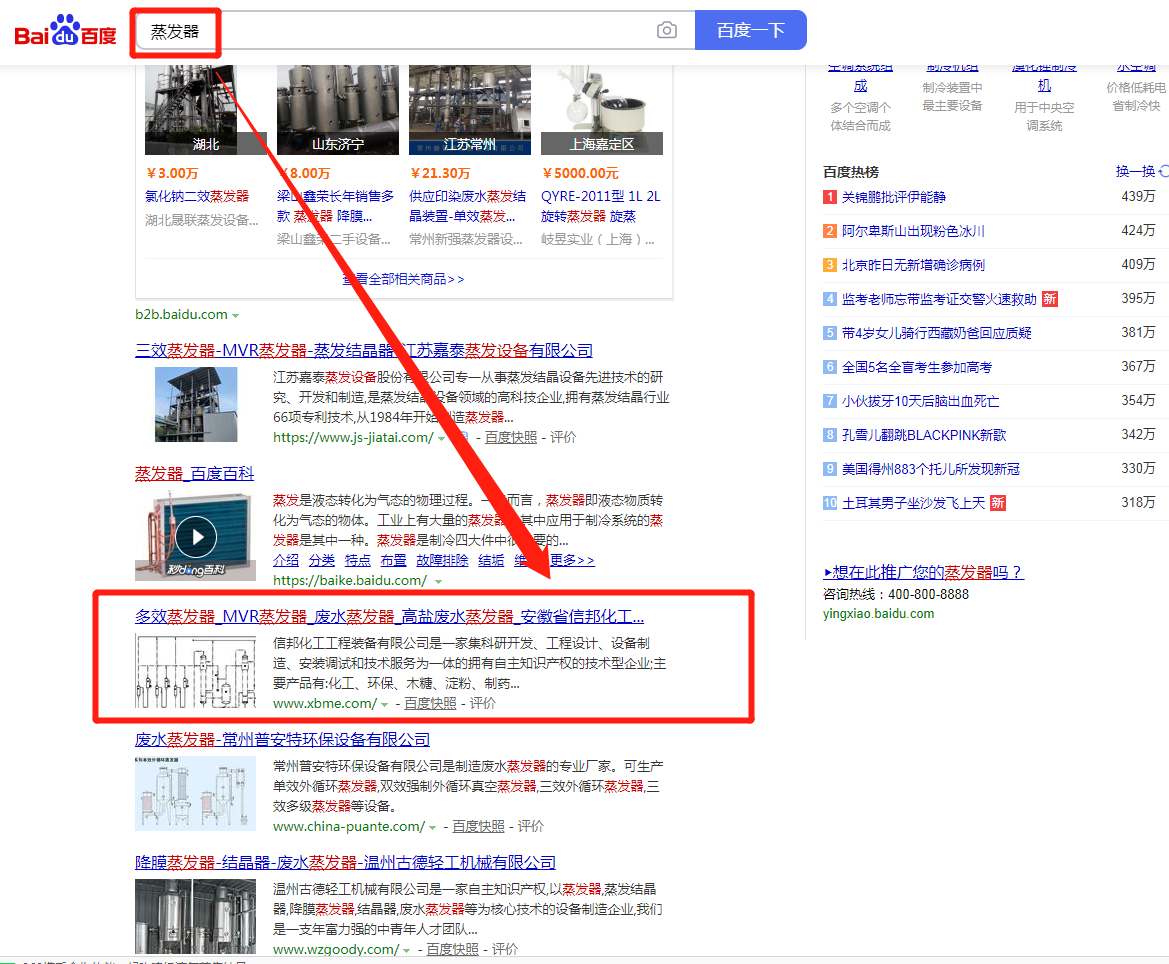The height and width of the screenshot is (964, 1169).
Task: Open the 布置 section link in 百科 result
Action: 394,561
